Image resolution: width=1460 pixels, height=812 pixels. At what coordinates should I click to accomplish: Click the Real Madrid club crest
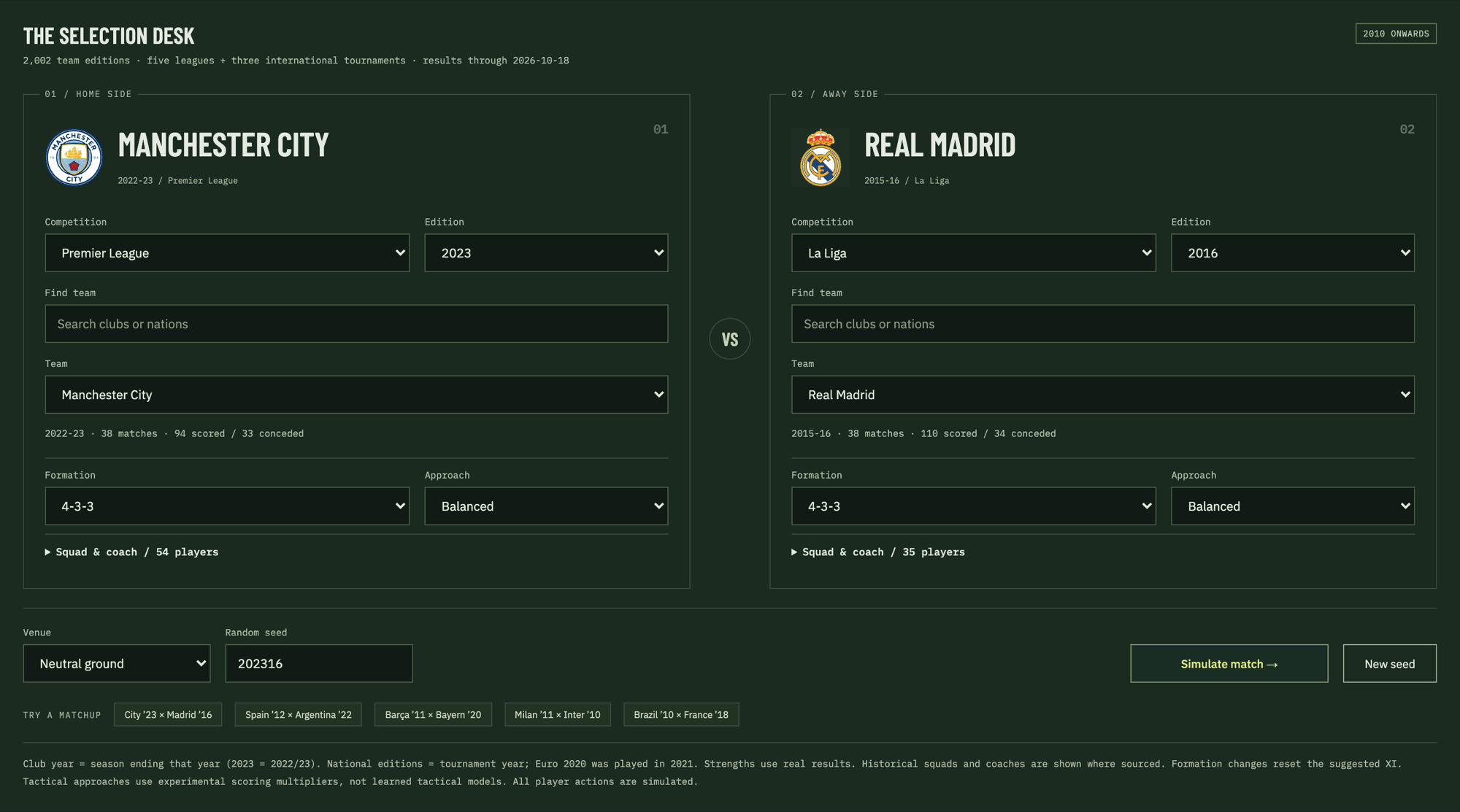[x=821, y=158]
